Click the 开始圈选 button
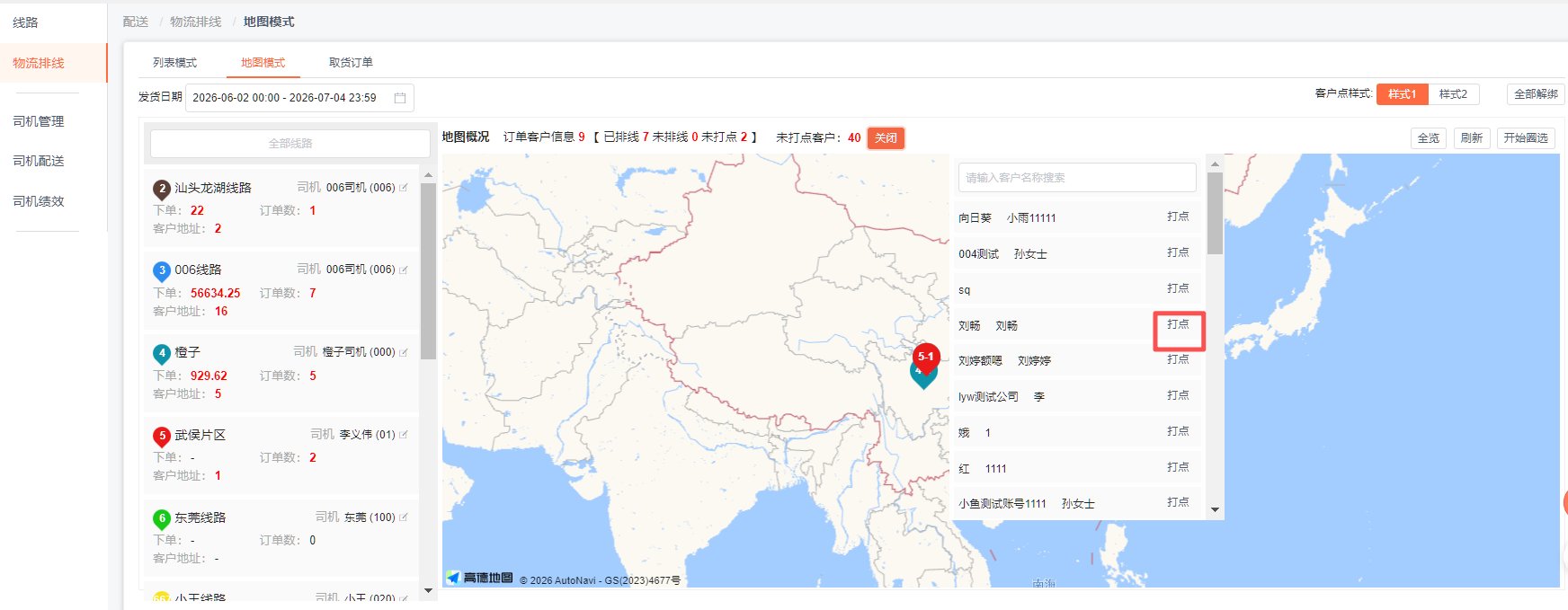Viewport: 1568px width, 610px height. click(1526, 138)
